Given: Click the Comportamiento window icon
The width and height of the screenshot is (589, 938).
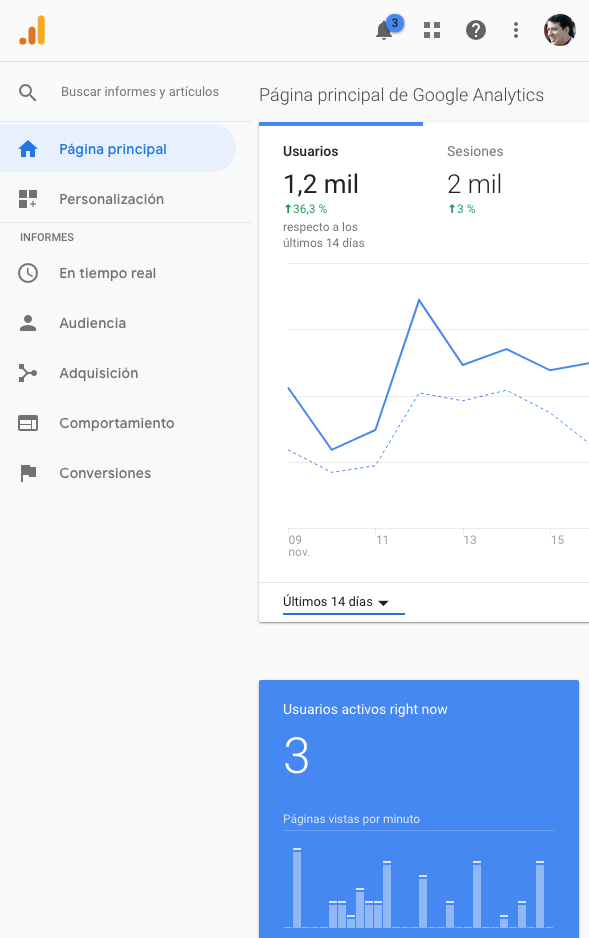Looking at the screenshot, I should 28,423.
